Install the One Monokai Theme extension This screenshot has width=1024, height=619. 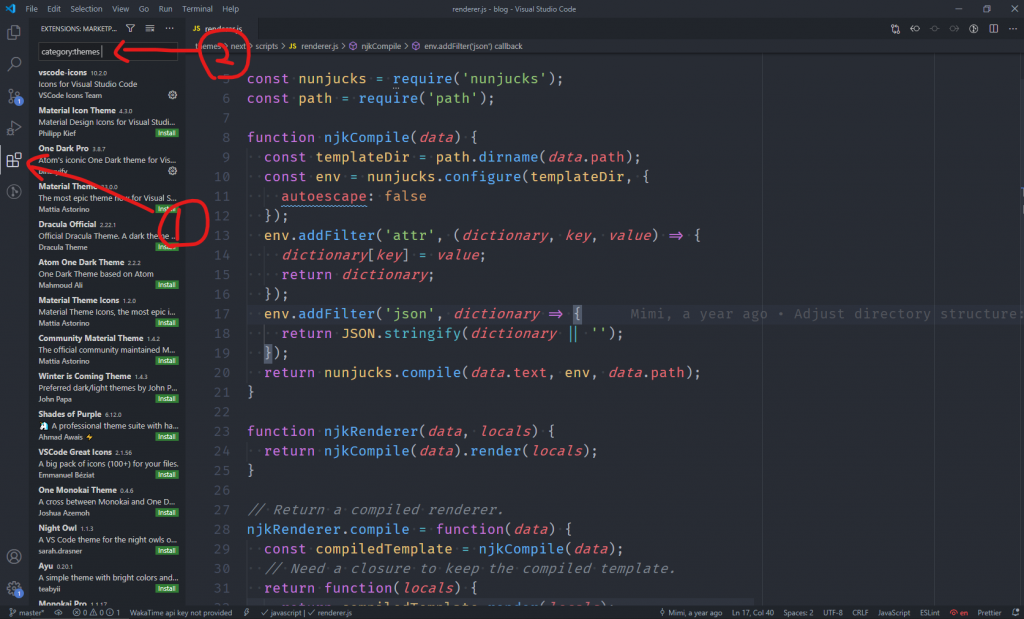point(167,513)
